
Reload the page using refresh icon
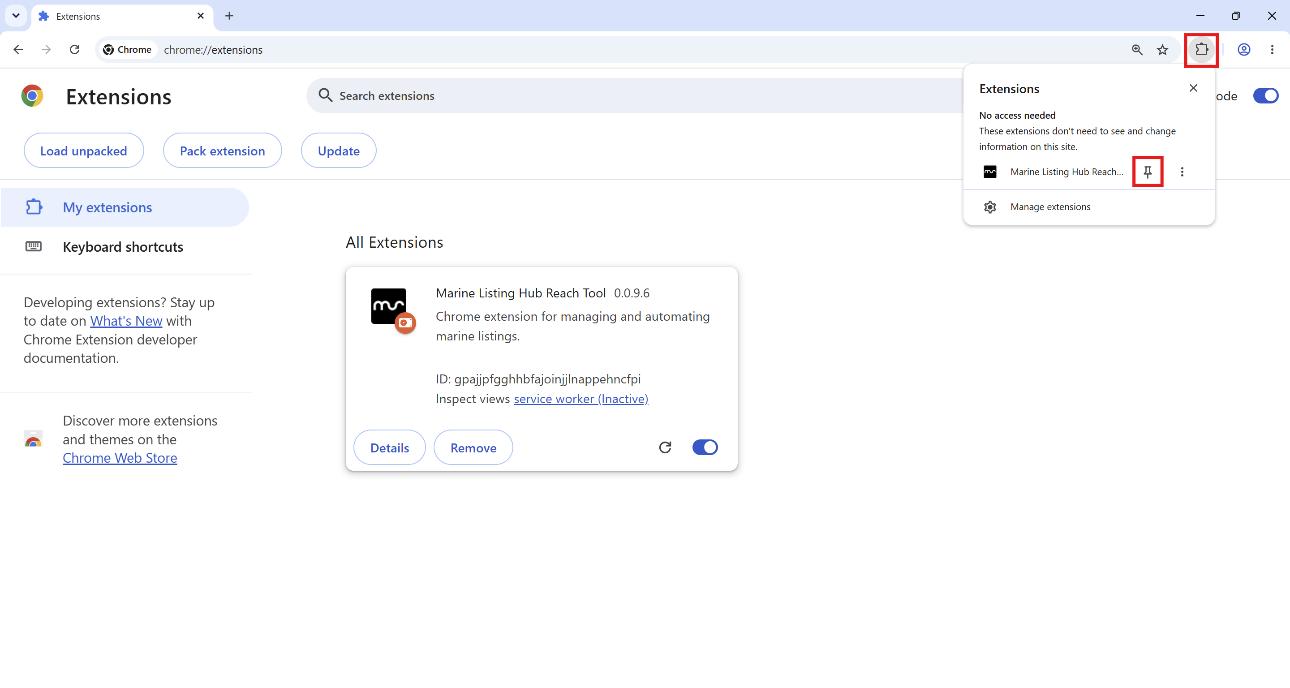click(74, 49)
